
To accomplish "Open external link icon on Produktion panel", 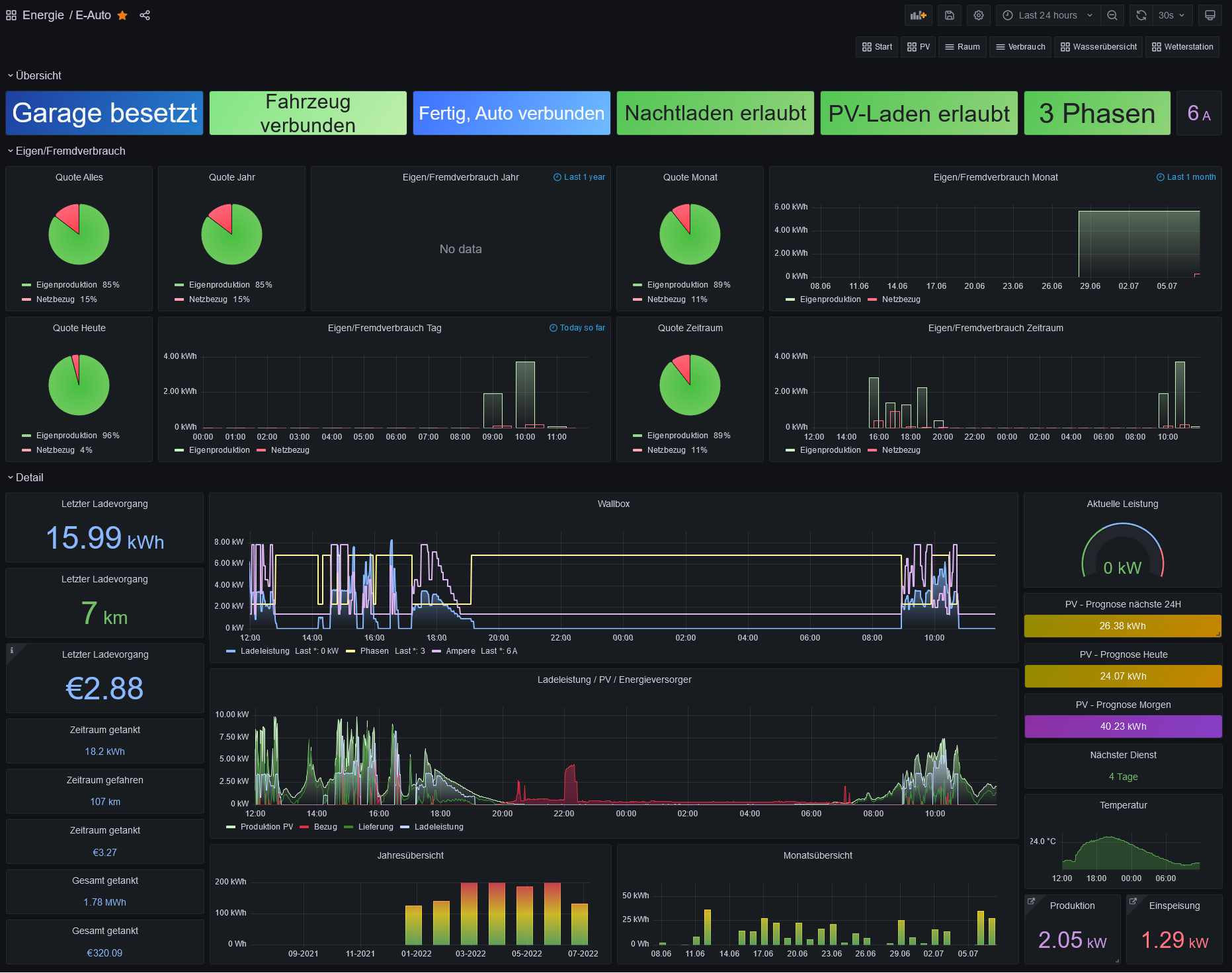I will 1031,901.
